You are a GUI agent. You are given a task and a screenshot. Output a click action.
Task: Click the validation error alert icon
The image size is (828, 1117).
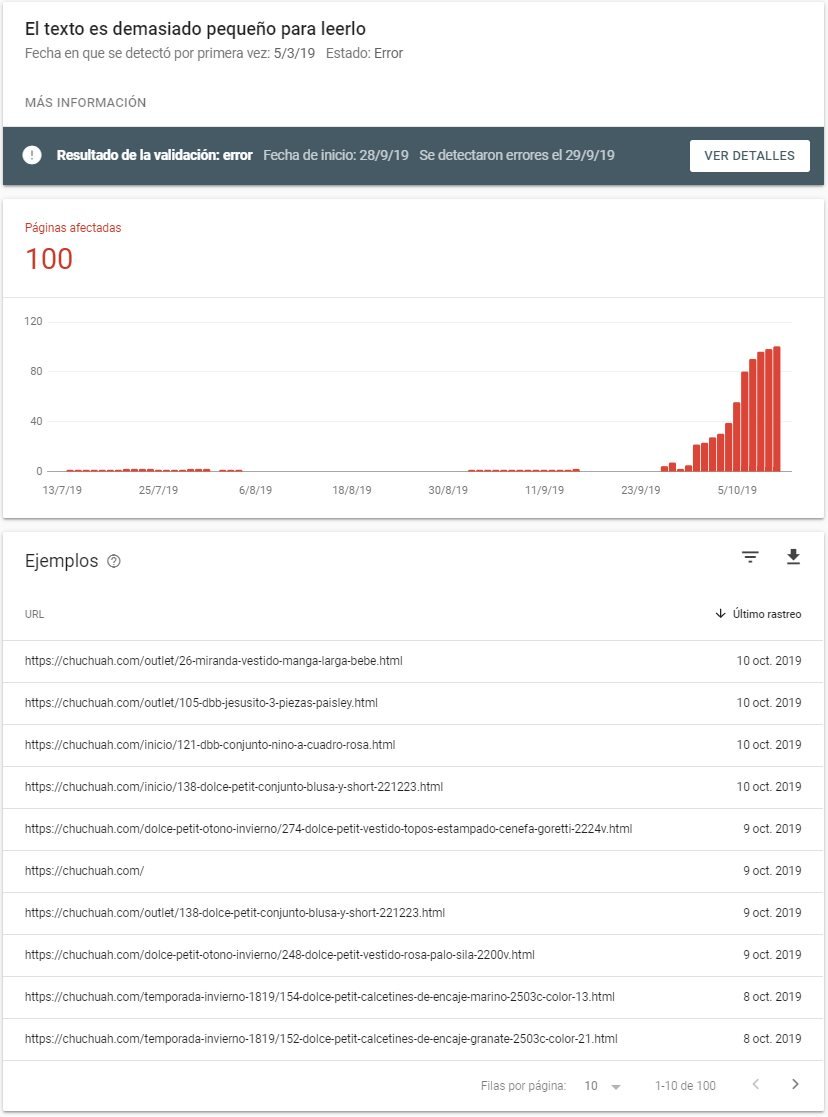pos(32,155)
